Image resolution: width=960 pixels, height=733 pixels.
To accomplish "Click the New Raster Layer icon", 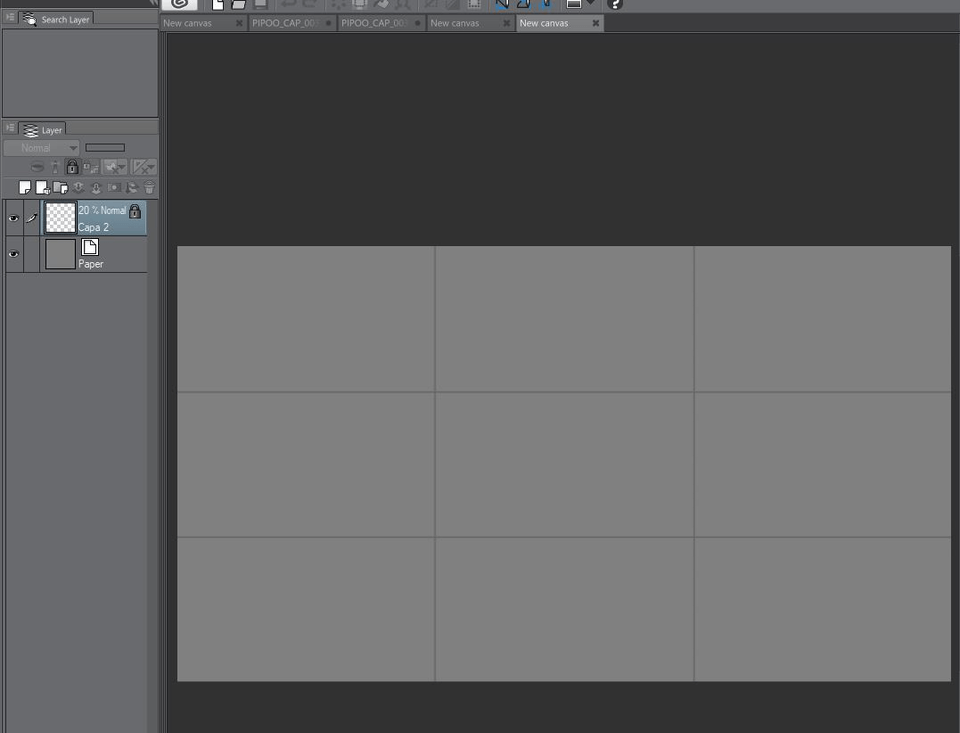I will [x=24, y=187].
